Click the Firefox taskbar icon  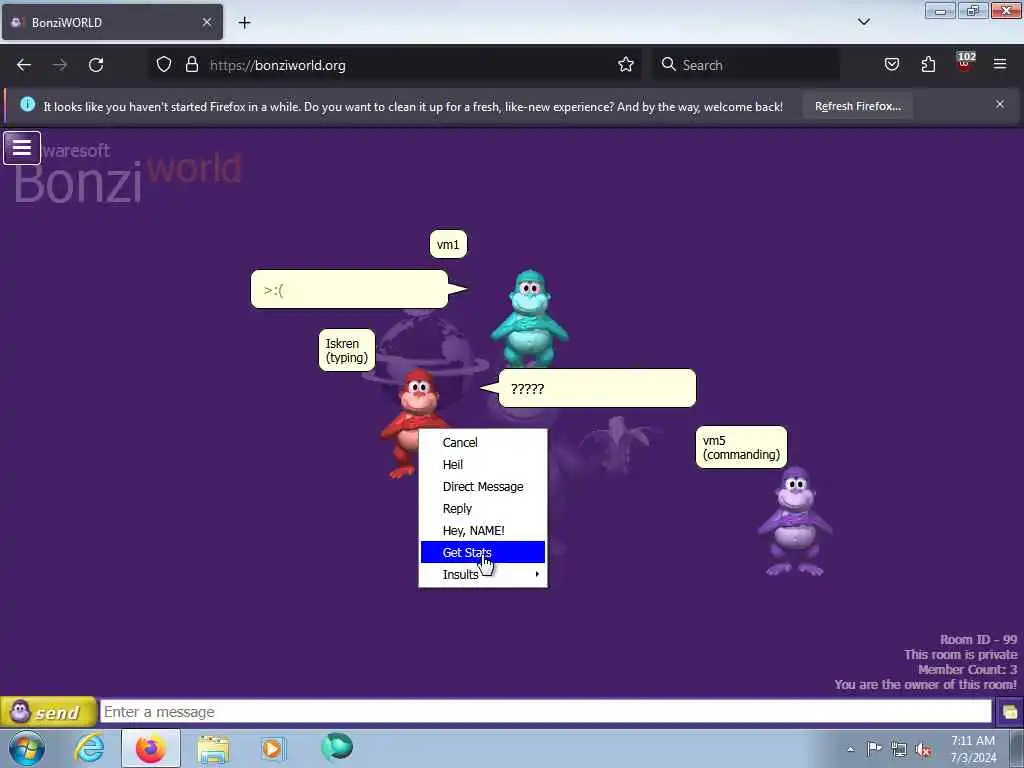click(x=150, y=748)
